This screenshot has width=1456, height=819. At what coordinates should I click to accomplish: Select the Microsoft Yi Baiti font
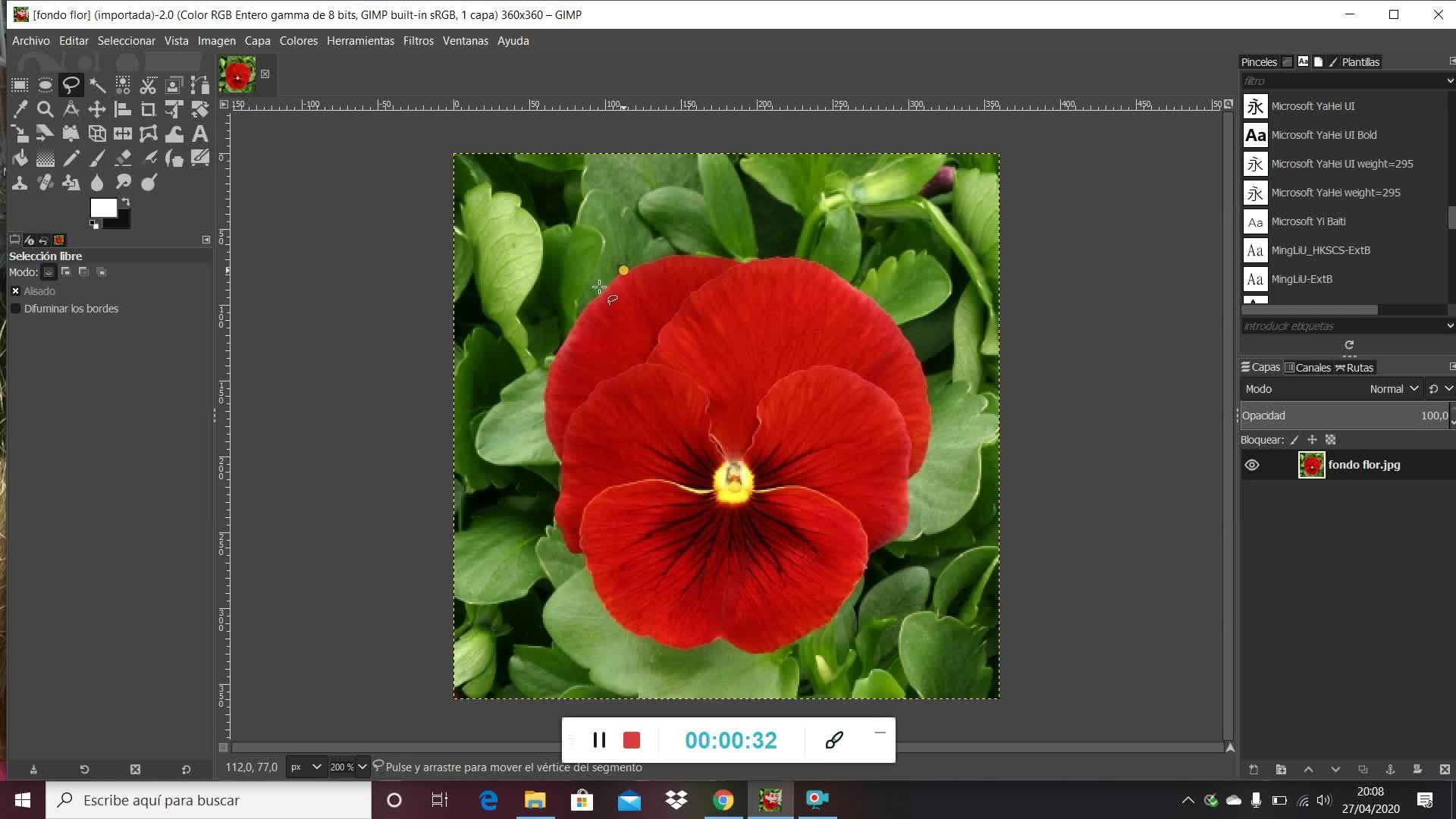[1308, 221]
